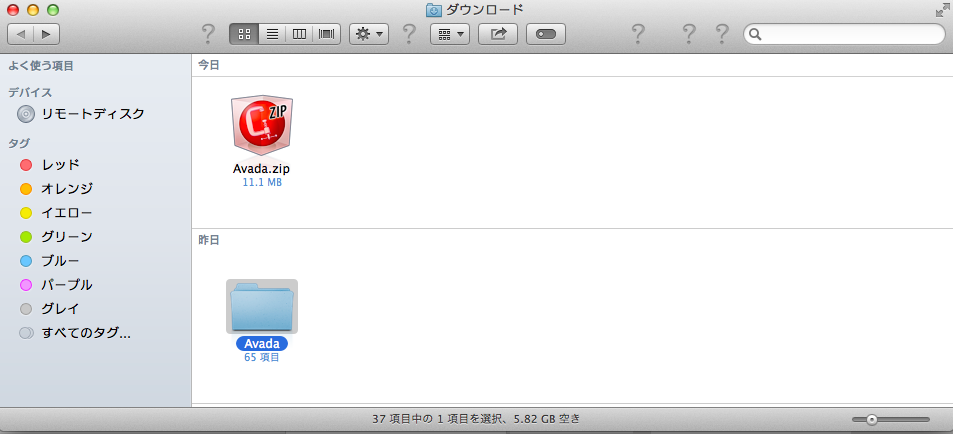953x434 pixels.
Task: Click the ダウンロード folder proxy icon in title
Action: point(433,9)
